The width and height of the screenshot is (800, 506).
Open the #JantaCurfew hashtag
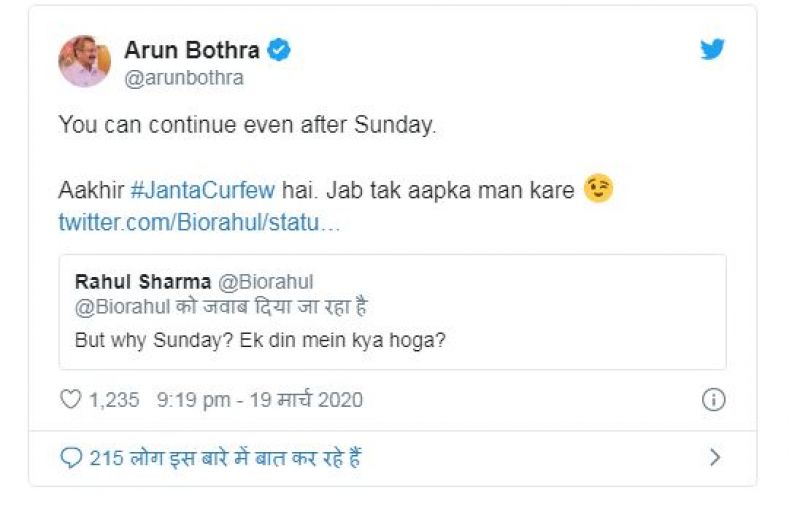pos(202,191)
